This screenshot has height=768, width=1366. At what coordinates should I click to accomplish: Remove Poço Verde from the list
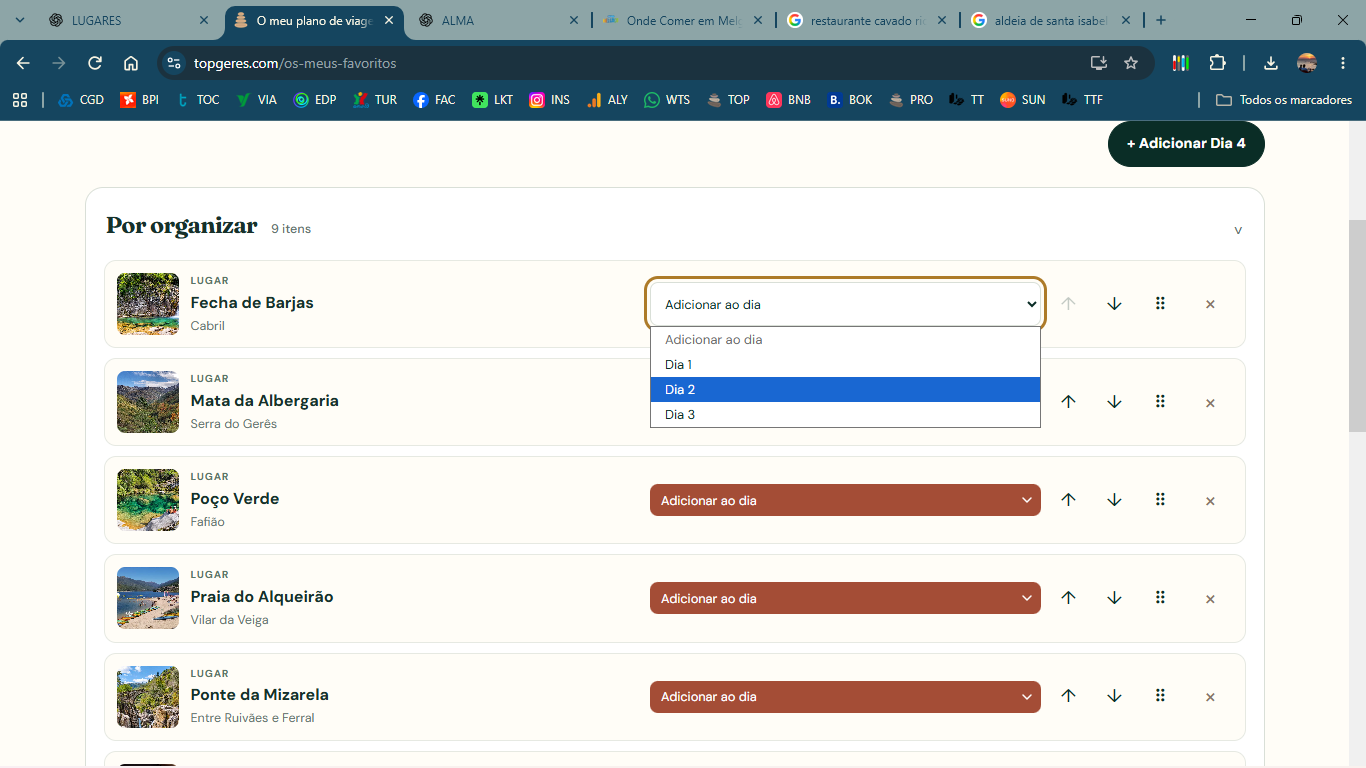point(1210,501)
